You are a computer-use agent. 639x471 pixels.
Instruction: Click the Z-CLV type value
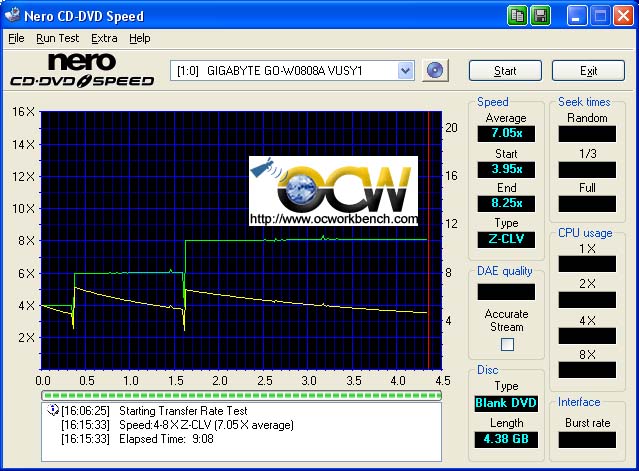click(x=506, y=239)
